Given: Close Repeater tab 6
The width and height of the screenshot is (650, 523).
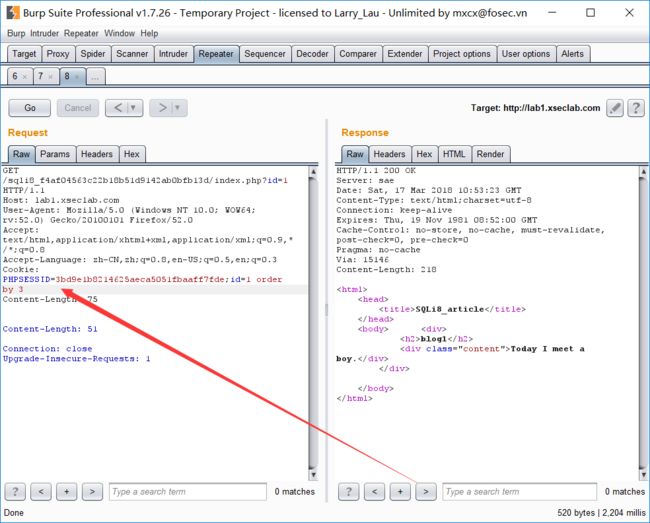Looking at the screenshot, I should coord(24,77).
